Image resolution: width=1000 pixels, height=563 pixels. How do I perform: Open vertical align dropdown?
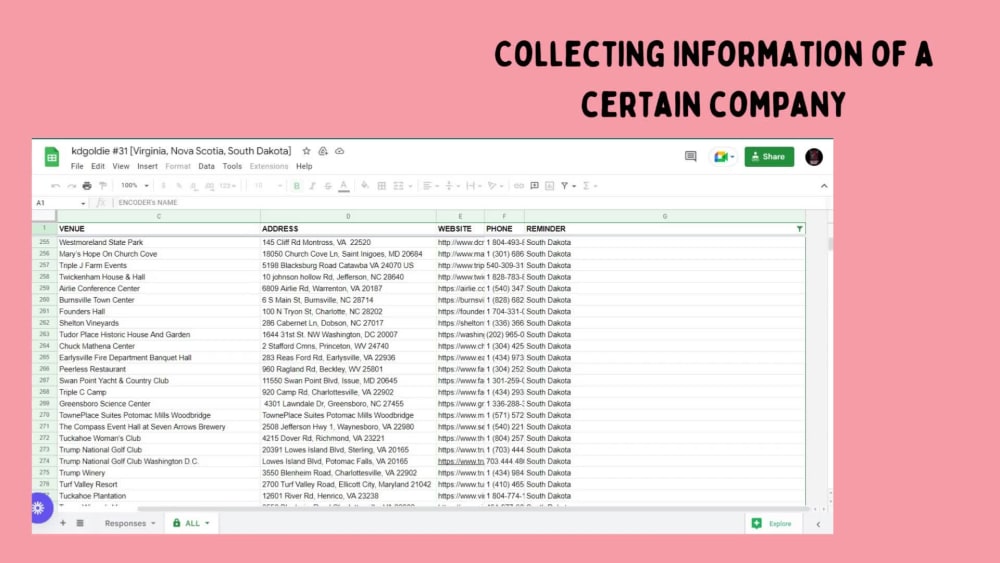pos(452,186)
